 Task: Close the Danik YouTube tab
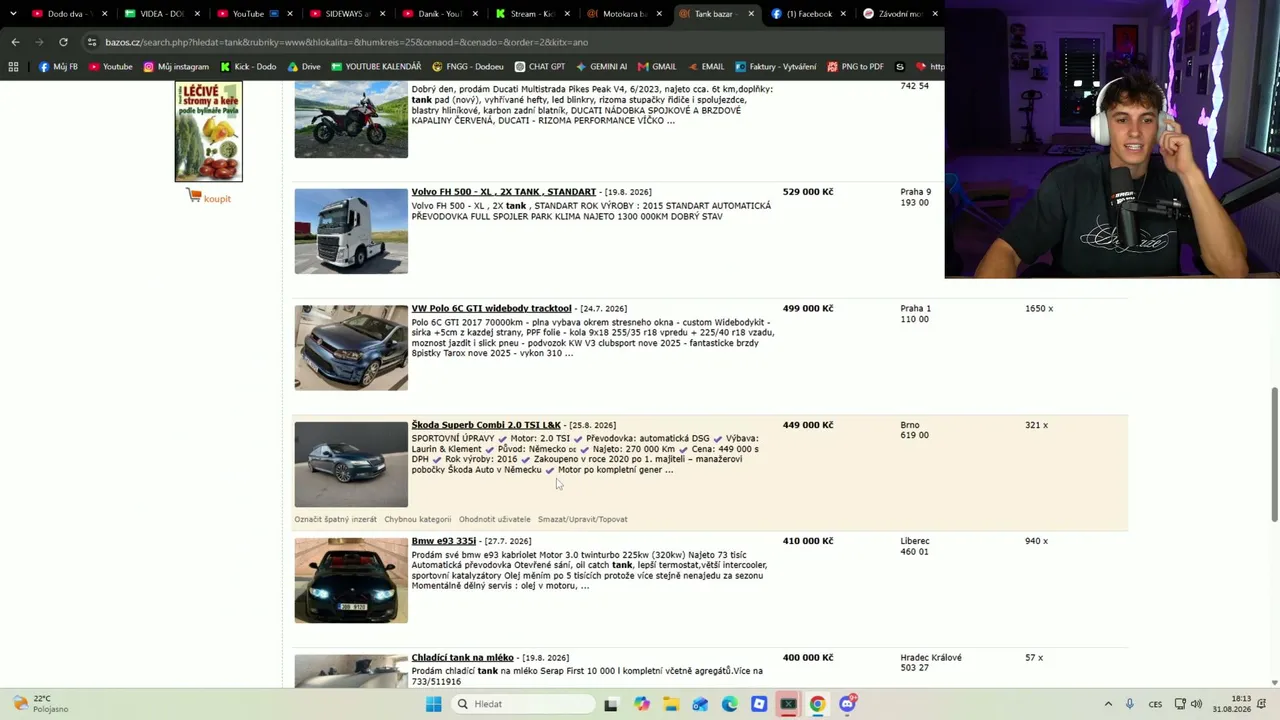click(x=475, y=14)
